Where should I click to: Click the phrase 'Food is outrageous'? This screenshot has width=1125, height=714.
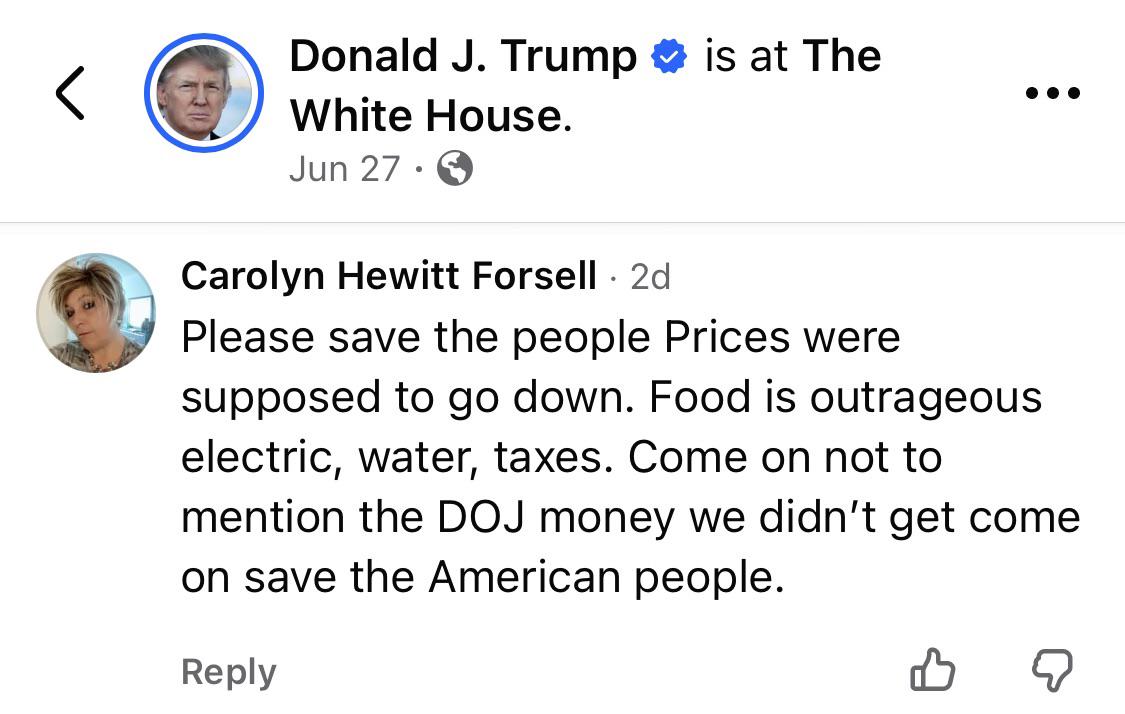[x=845, y=398]
